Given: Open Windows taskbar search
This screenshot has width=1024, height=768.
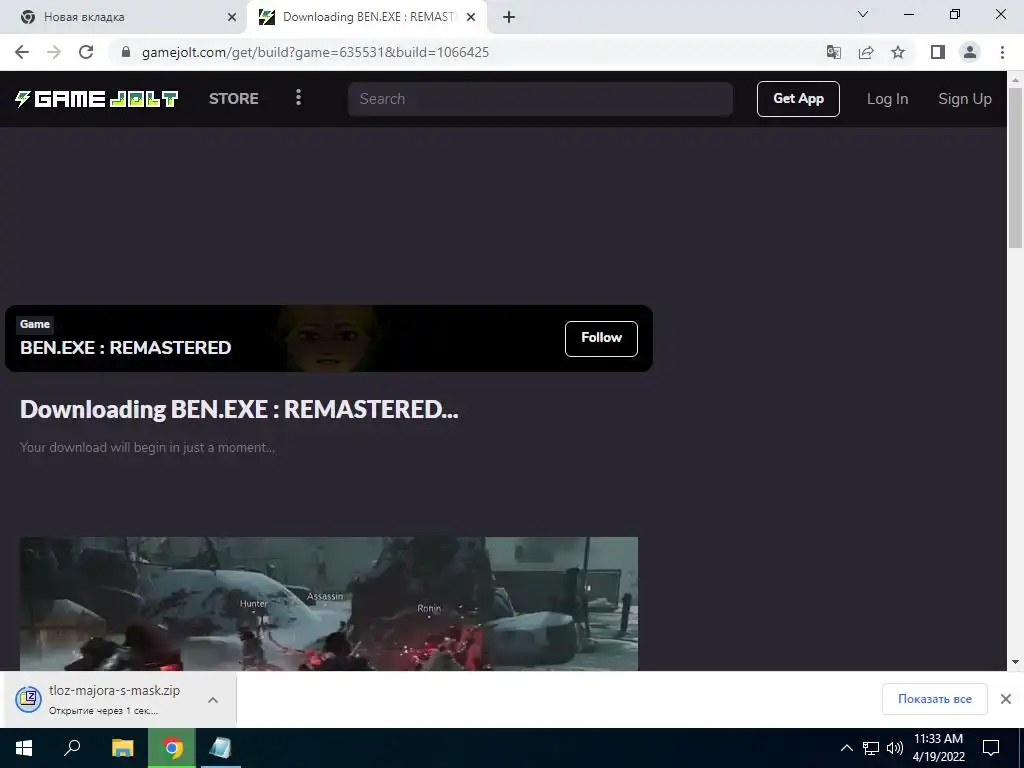Looking at the screenshot, I should tap(72, 748).
